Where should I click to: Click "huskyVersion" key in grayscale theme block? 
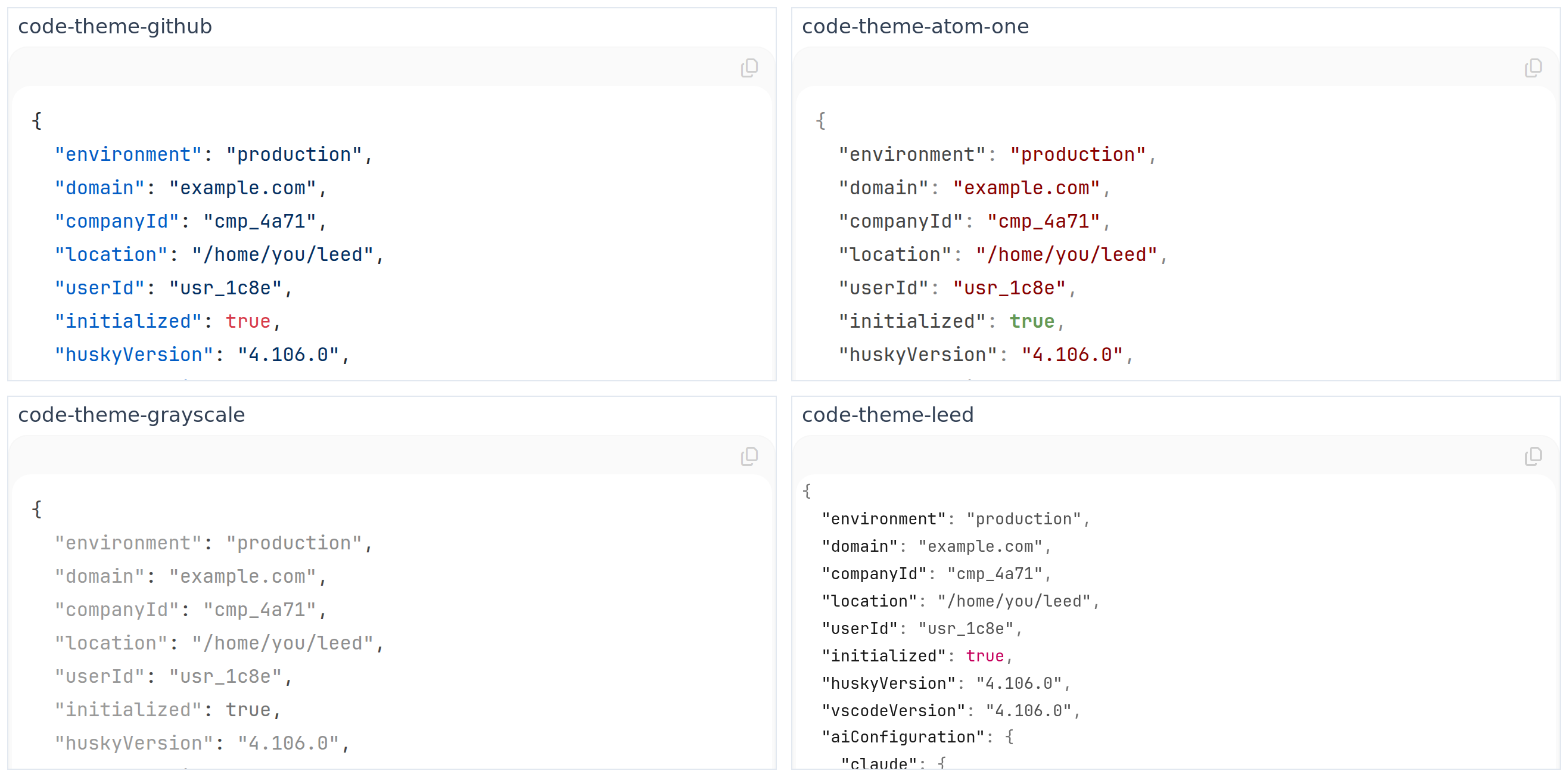[x=134, y=744]
